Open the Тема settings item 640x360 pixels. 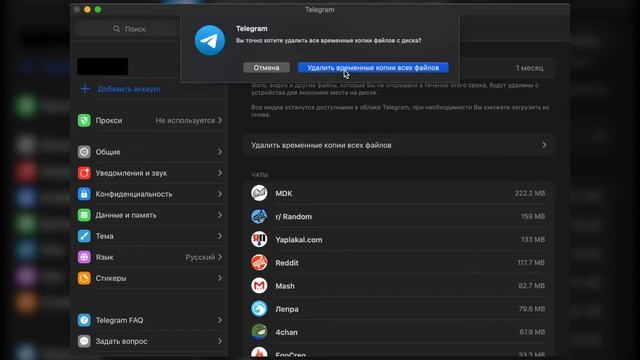point(150,236)
